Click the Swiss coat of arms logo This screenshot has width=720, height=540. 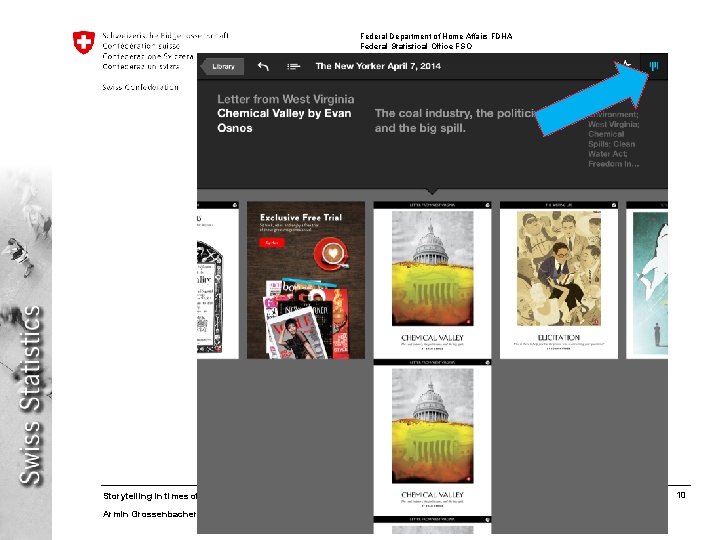(x=84, y=42)
